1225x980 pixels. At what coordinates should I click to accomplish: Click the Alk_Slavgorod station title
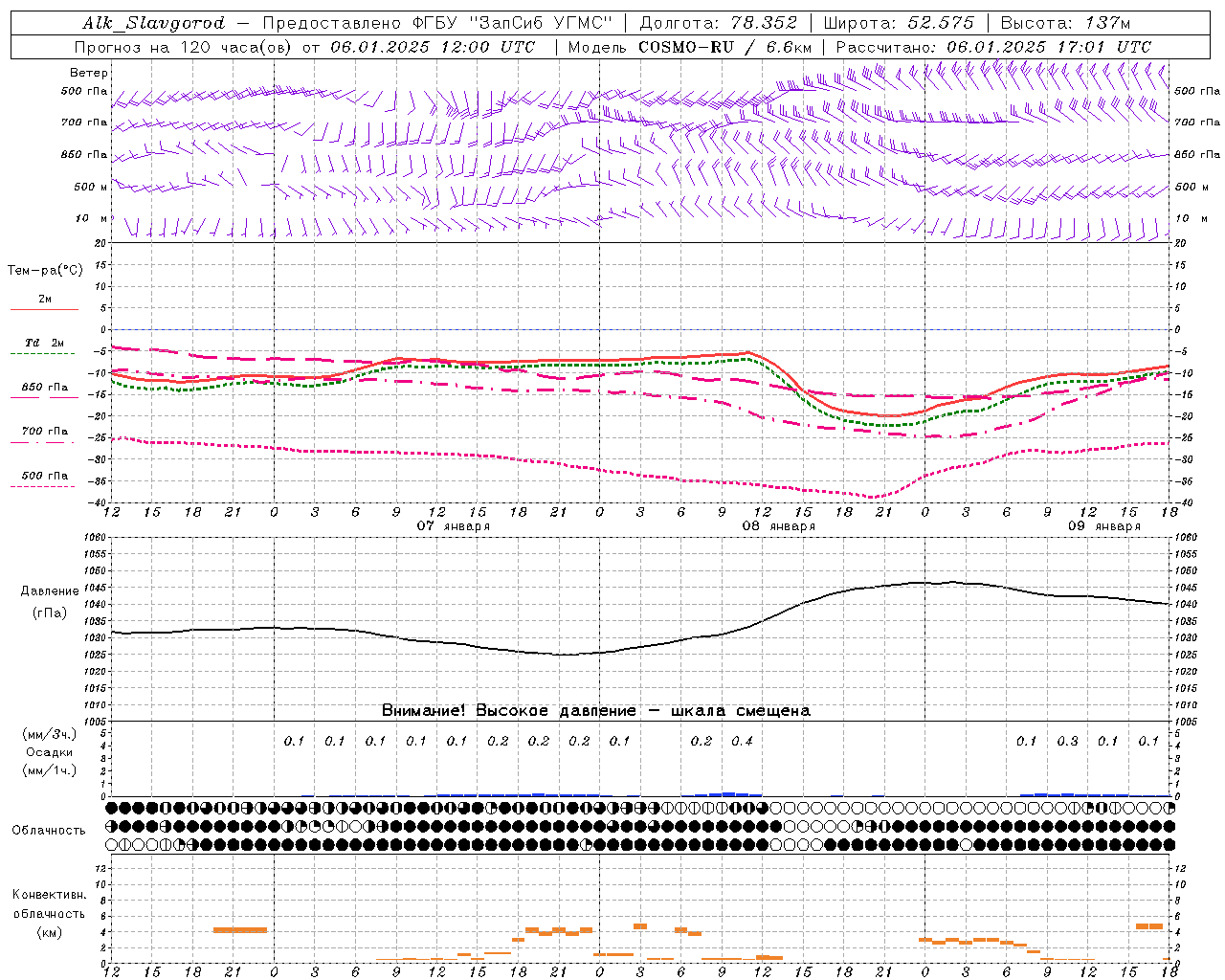[x=152, y=23]
